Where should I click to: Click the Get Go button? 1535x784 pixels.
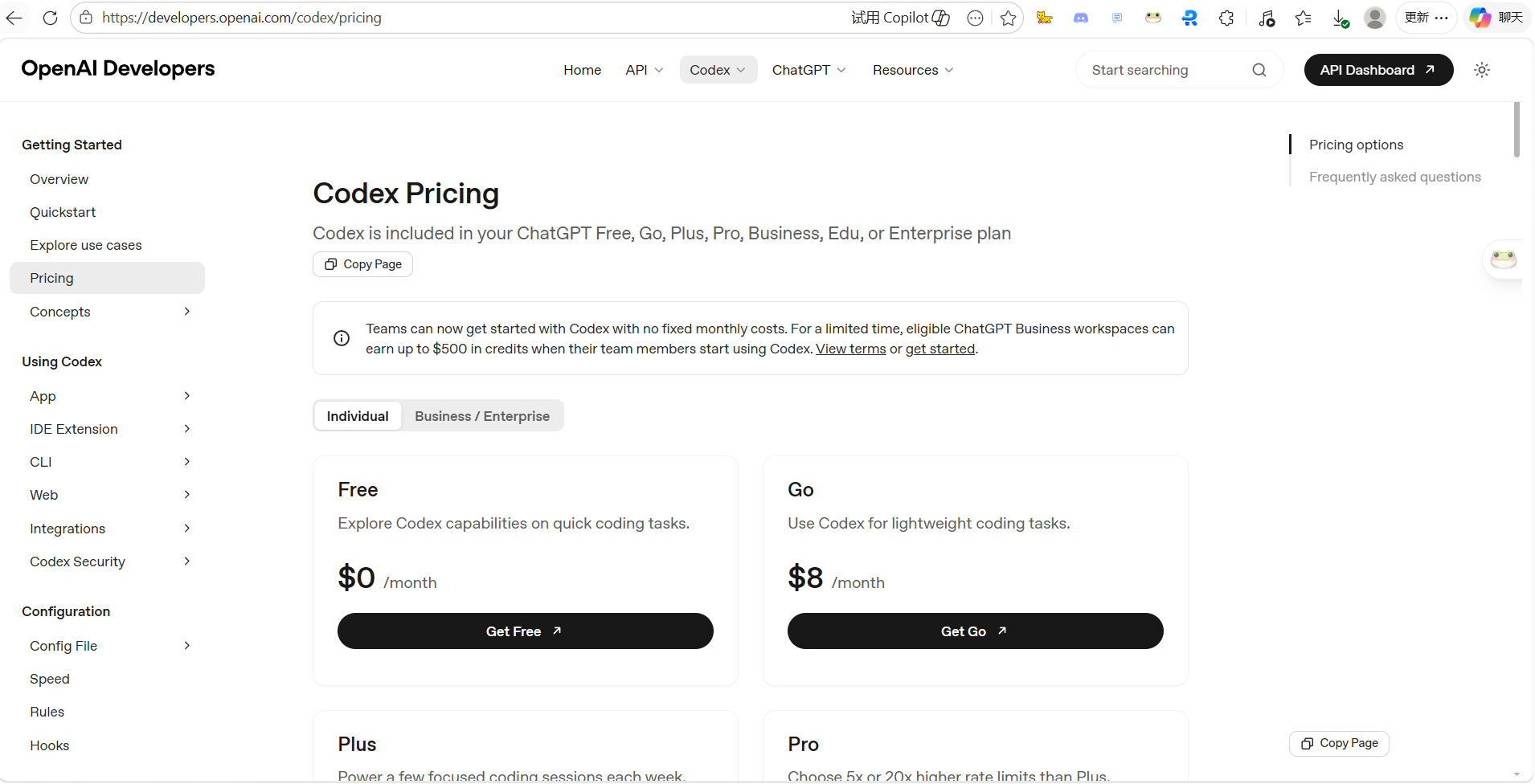click(x=975, y=631)
